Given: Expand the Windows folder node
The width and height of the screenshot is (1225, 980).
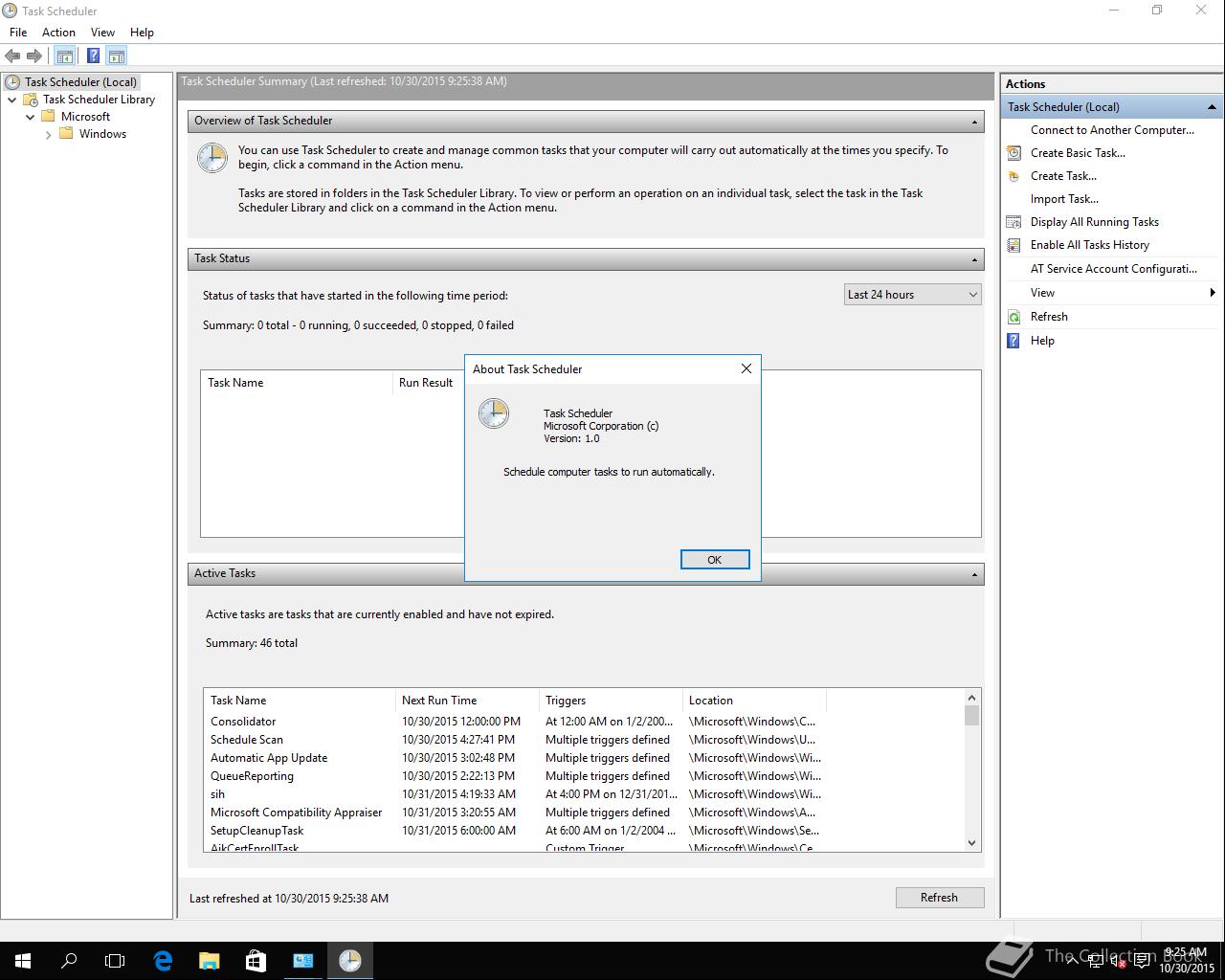Looking at the screenshot, I should (x=49, y=134).
